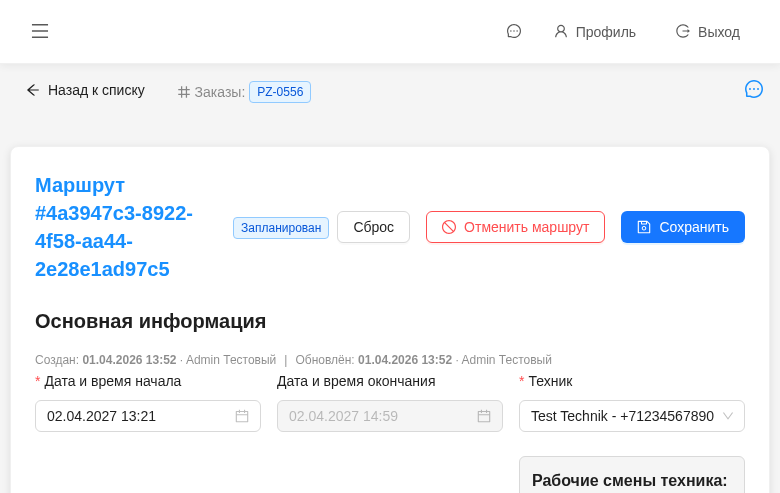
Task: Log out using Выход
Action: (x=708, y=32)
